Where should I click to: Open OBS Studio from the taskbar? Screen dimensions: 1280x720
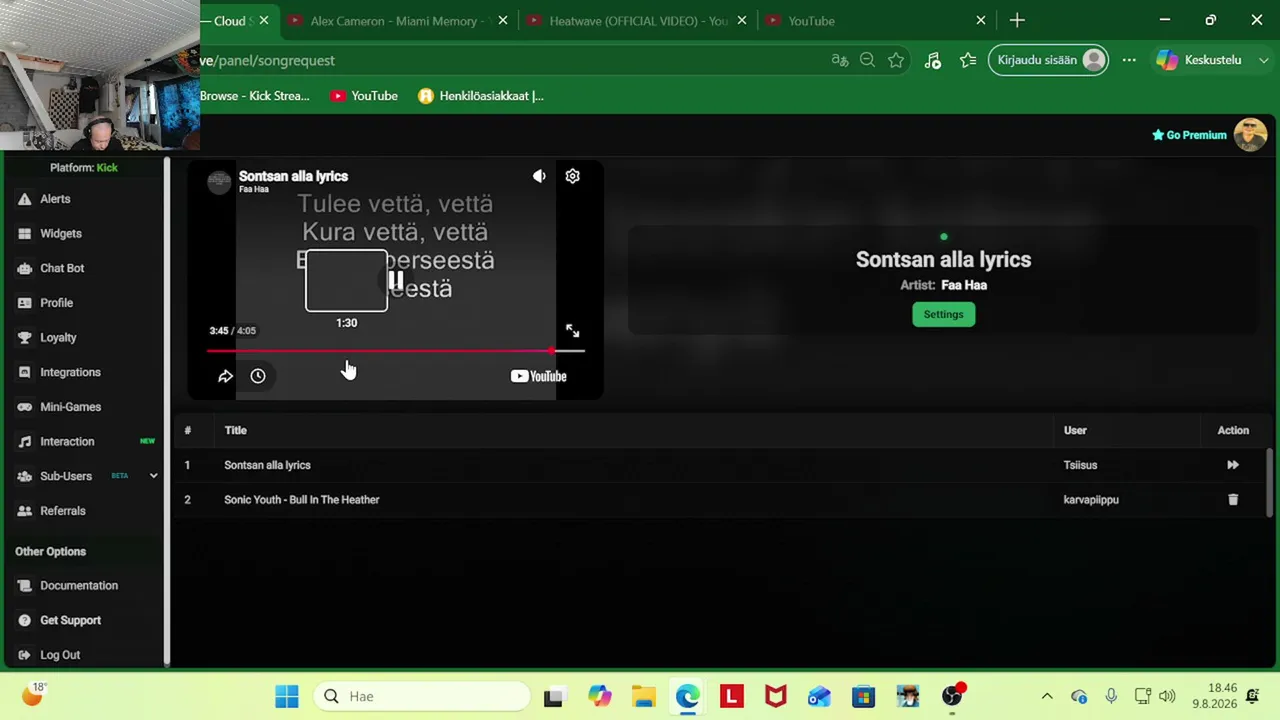tap(951, 696)
